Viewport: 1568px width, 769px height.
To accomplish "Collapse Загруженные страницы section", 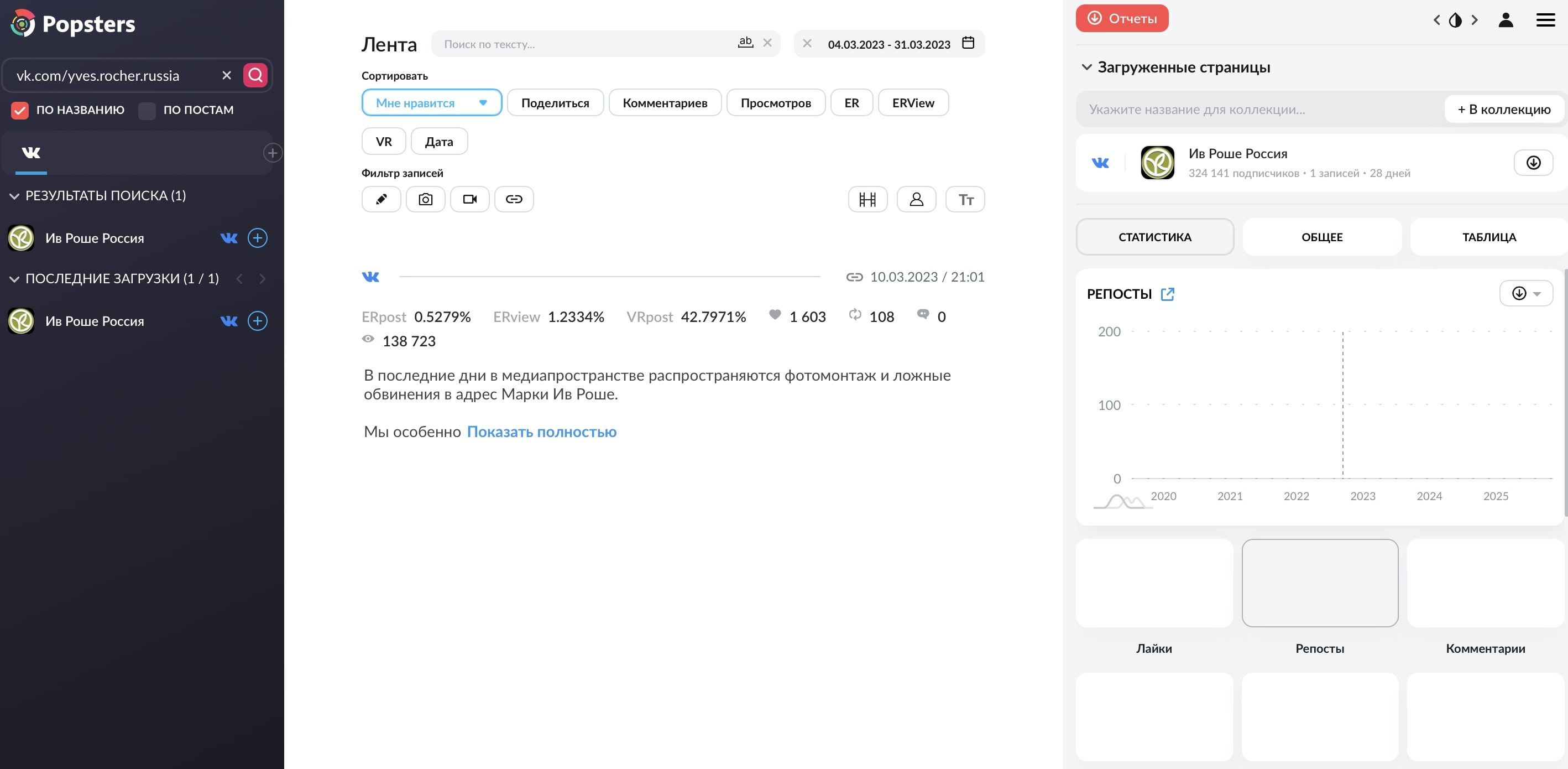I will (x=1086, y=67).
